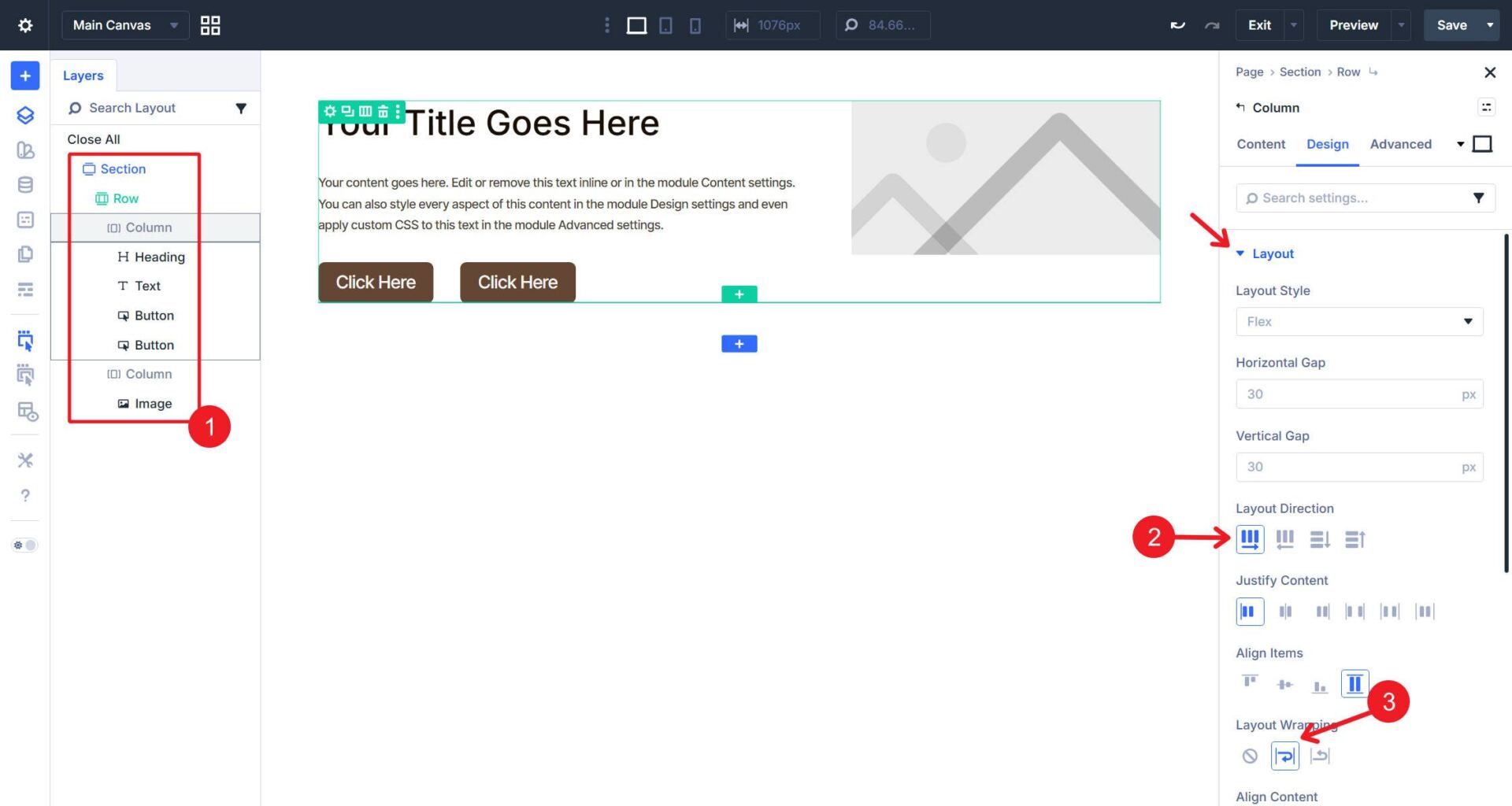Open the Layout Style Flex dropdown
Viewport: 1512px width, 806px height.
click(1358, 321)
